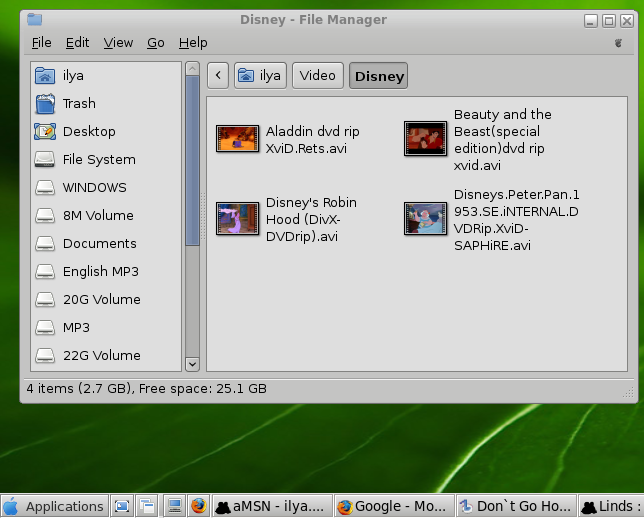Open the Go menu

pyautogui.click(x=156, y=42)
